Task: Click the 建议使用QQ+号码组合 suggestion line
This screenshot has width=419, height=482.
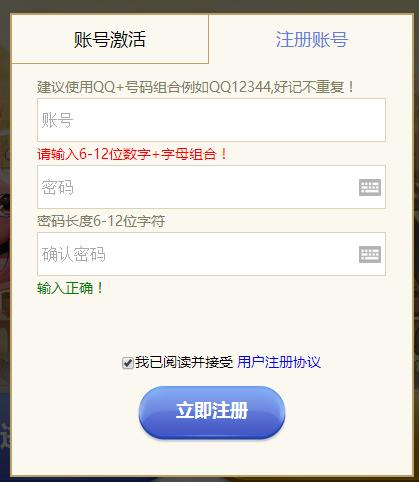Action: pyautogui.click(x=195, y=87)
